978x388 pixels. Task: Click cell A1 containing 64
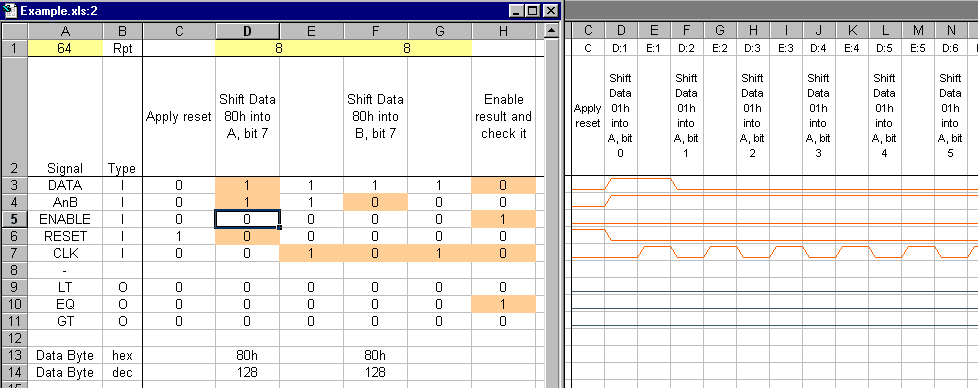[x=65, y=48]
